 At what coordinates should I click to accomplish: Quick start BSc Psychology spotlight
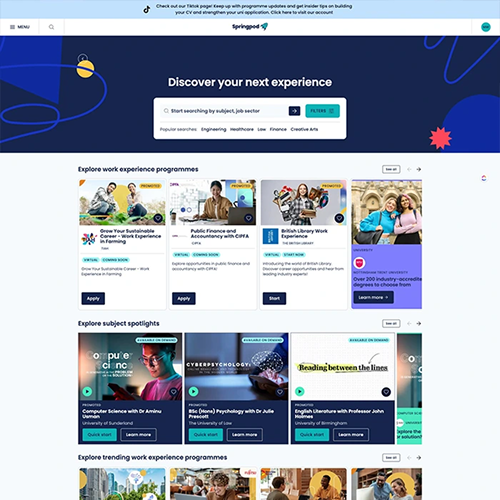pos(206,435)
